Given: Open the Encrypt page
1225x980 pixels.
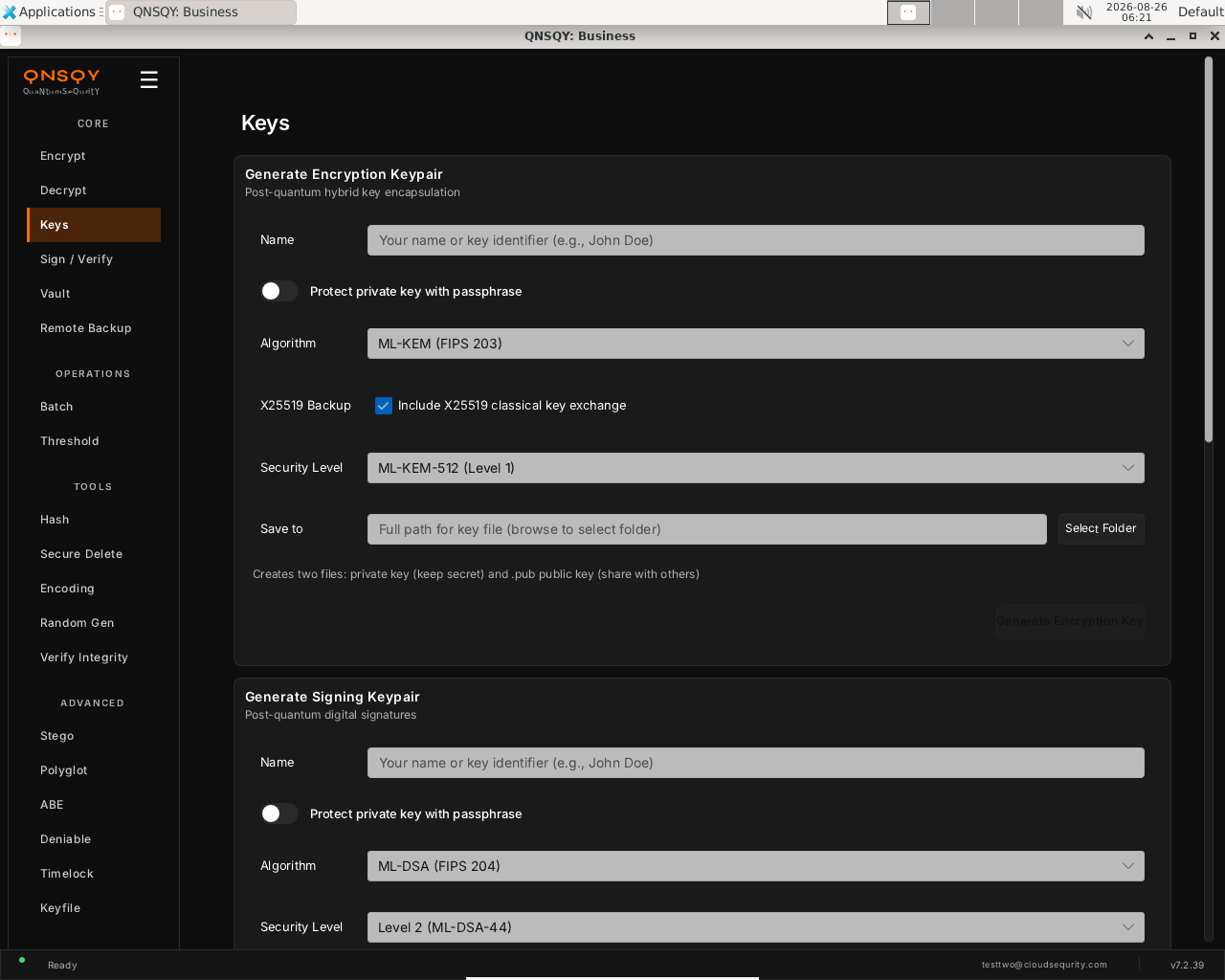Looking at the screenshot, I should [94, 156].
